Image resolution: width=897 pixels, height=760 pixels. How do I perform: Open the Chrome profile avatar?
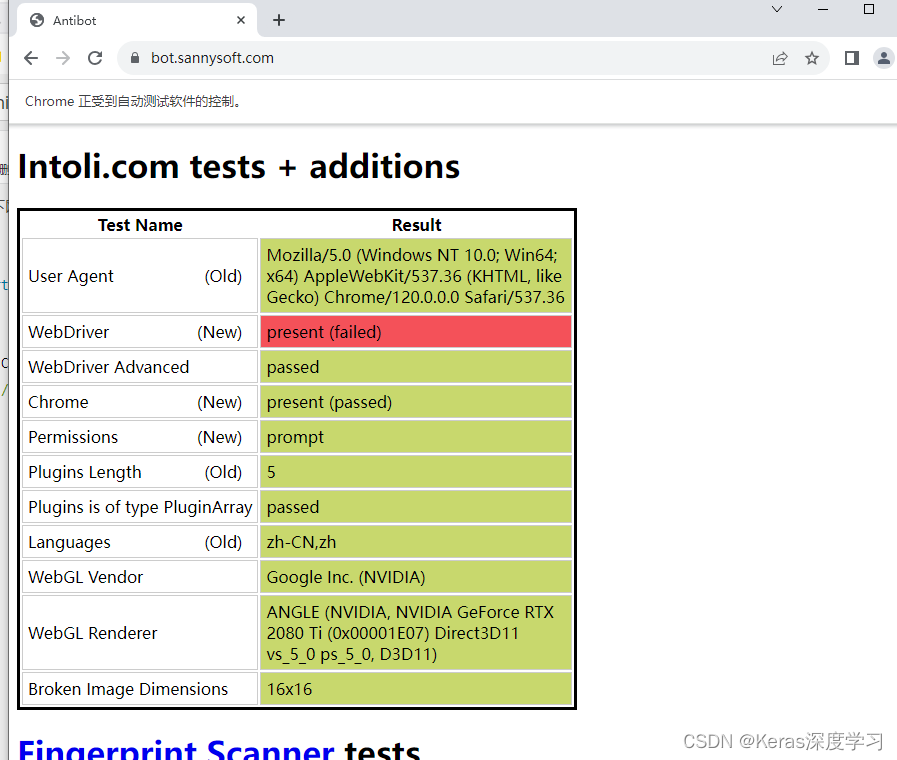(x=884, y=58)
